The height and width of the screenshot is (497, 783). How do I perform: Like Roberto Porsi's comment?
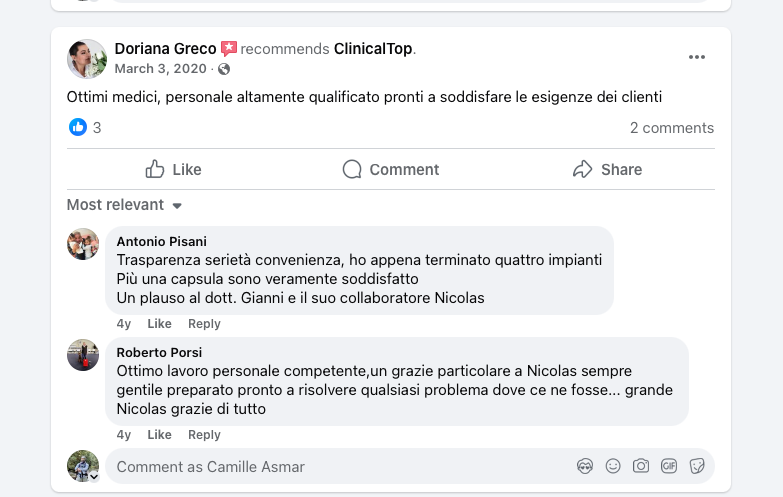pyautogui.click(x=159, y=435)
